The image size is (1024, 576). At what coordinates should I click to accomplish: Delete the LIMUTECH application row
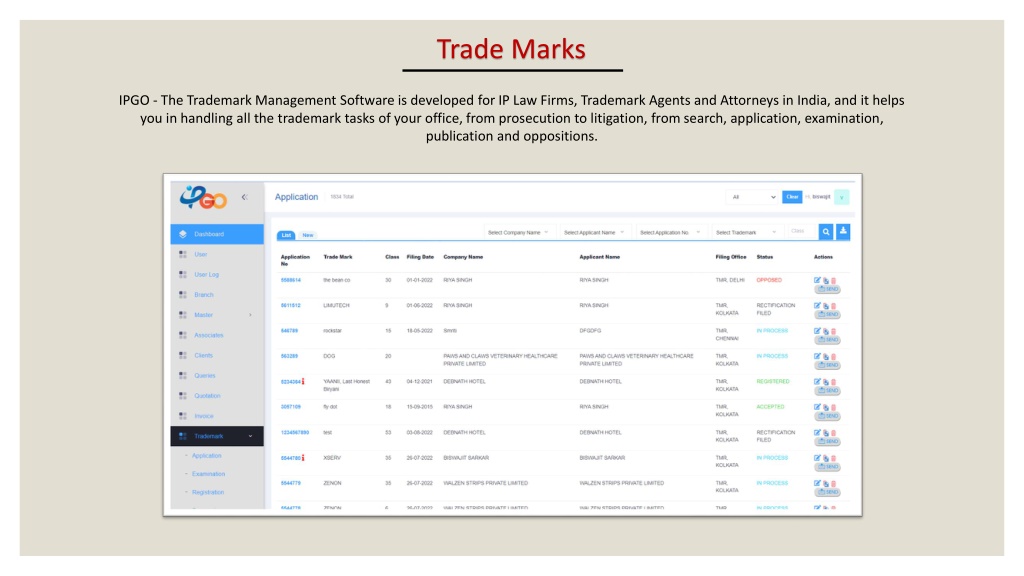click(x=833, y=306)
